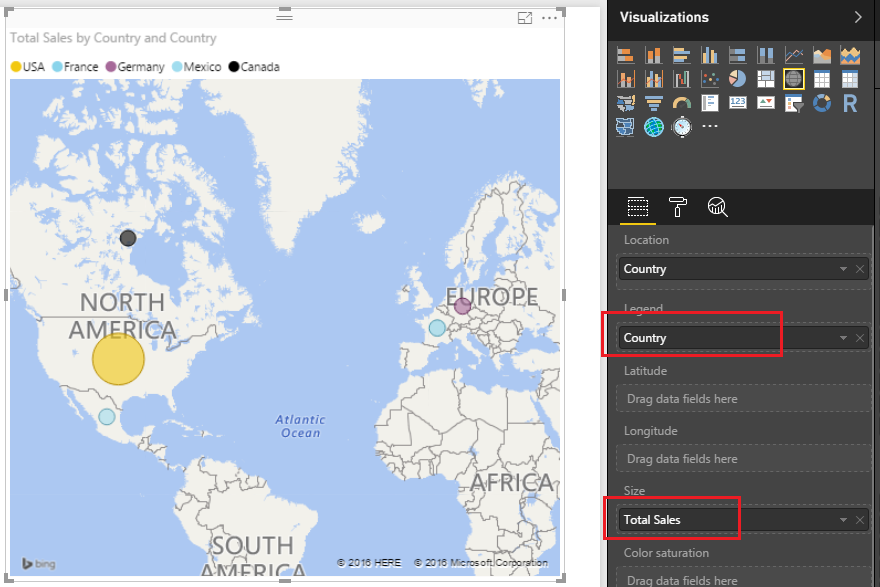Pick the Multi-row card visualization
Screen dimensions: 880x587
coord(709,103)
